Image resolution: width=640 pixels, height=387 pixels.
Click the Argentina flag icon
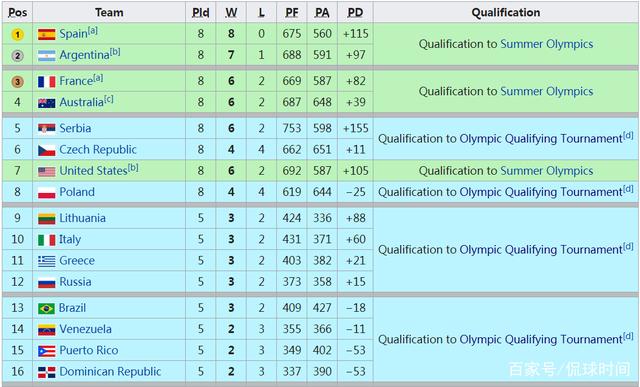(47, 56)
